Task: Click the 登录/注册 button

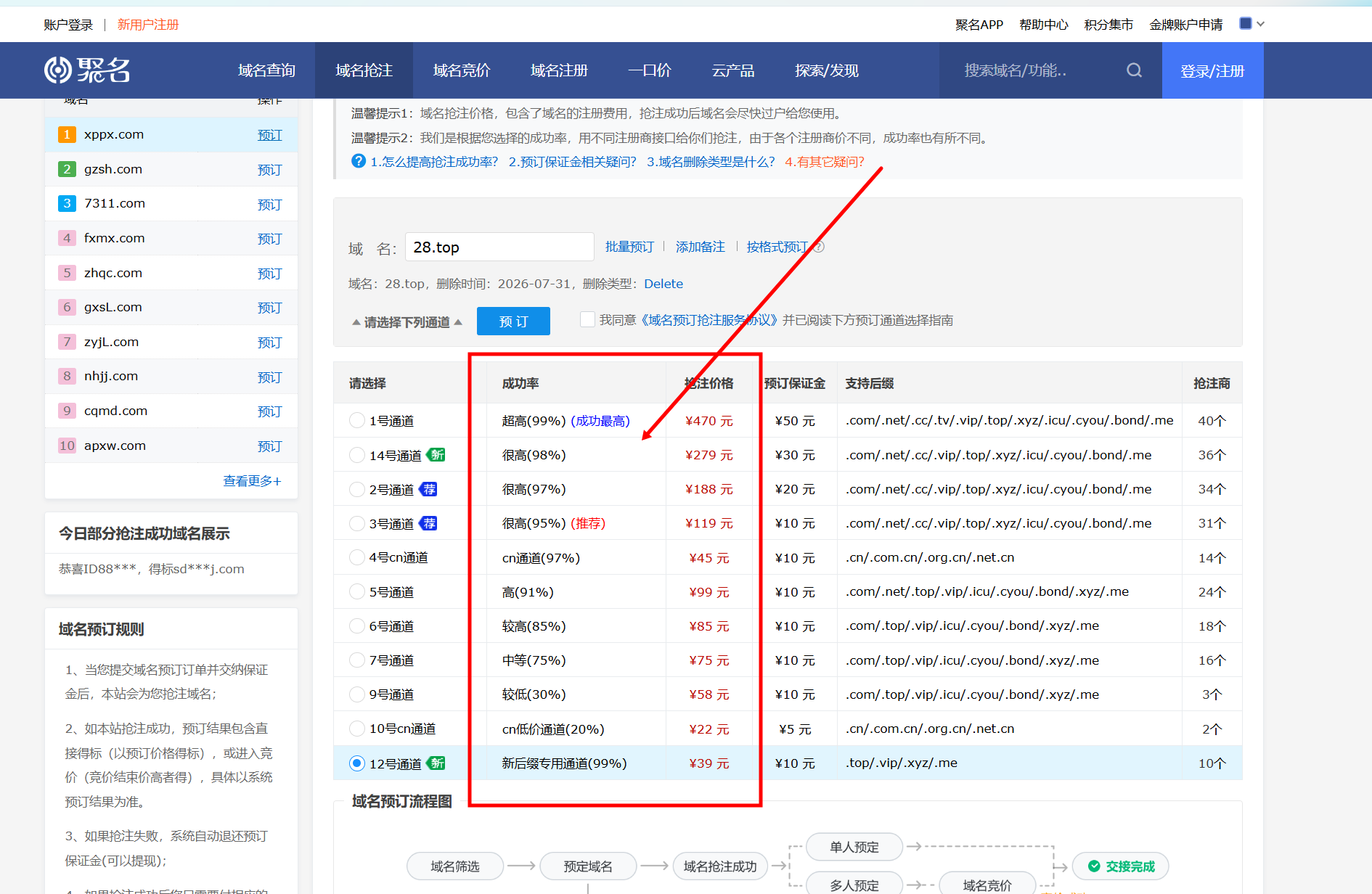Action: point(1212,70)
